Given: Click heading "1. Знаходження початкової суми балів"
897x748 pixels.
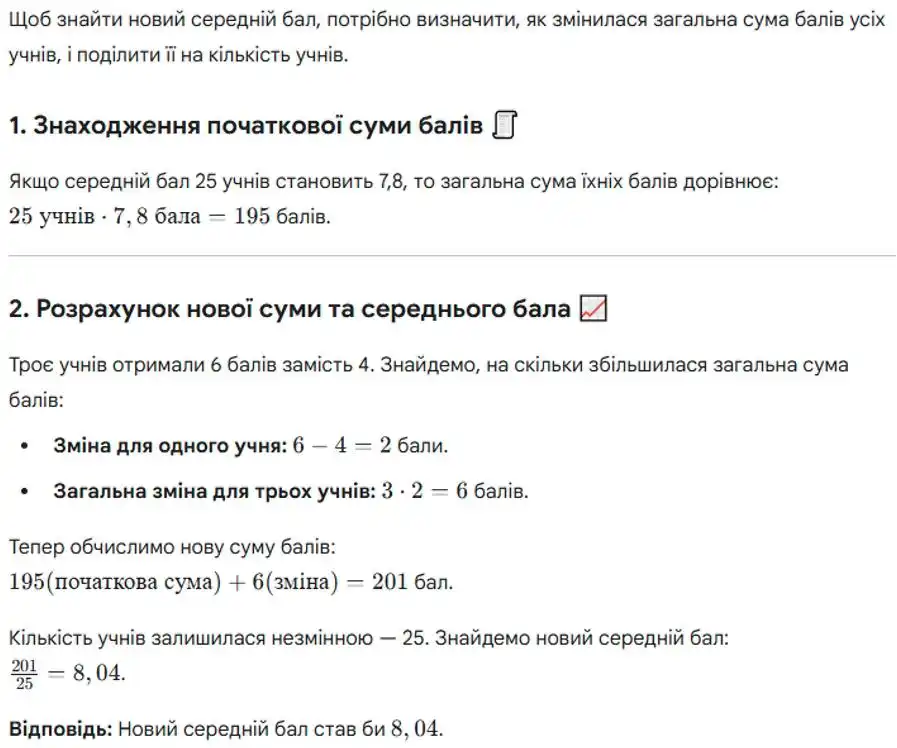Looking at the screenshot, I should pos(246,127).
